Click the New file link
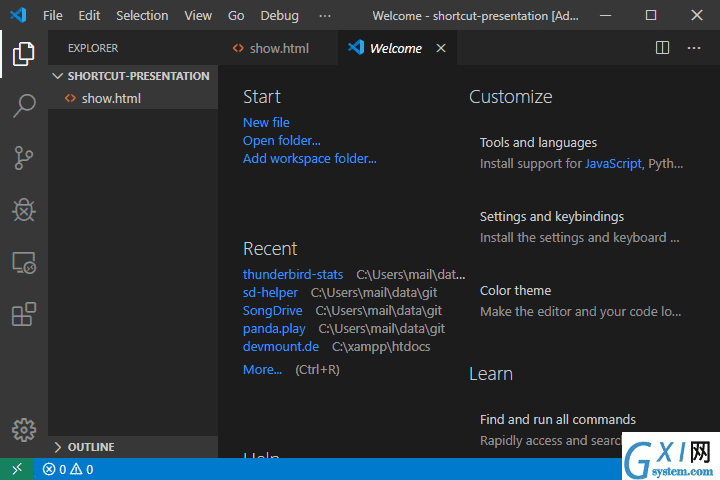This screenshot has width=720, height=480. point(266,123)
